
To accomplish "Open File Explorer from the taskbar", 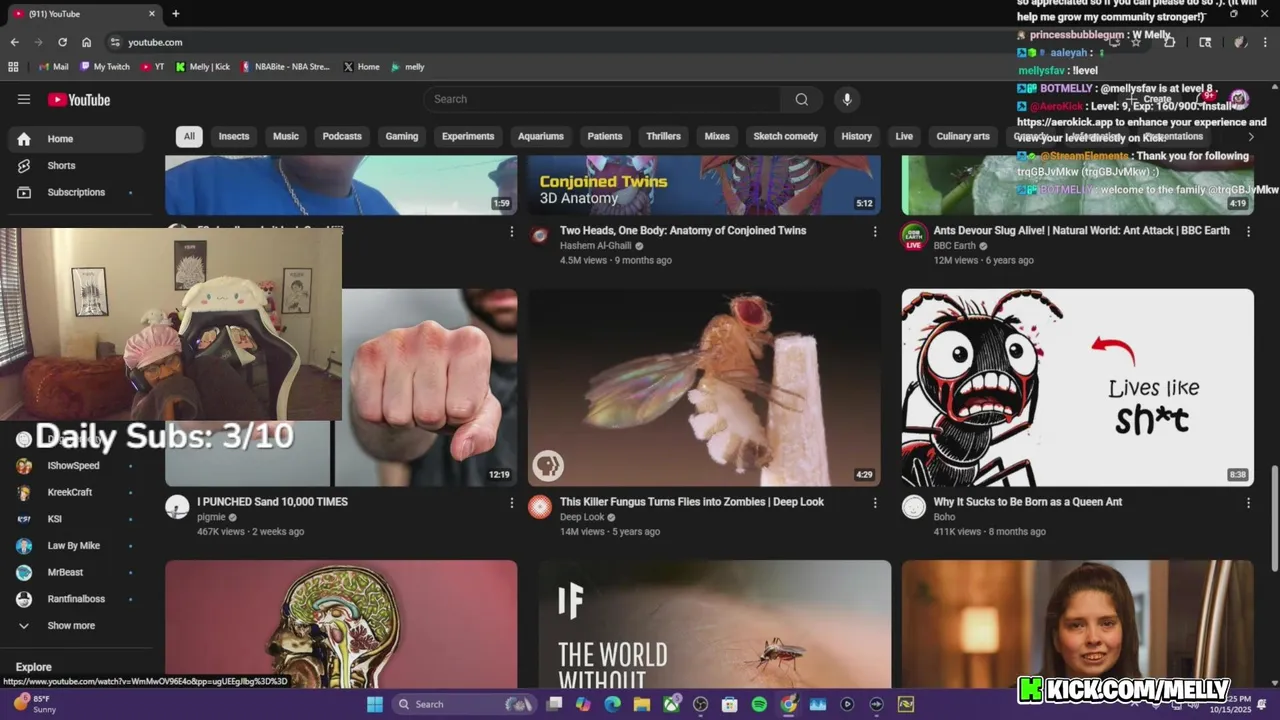I will point(641,704).
